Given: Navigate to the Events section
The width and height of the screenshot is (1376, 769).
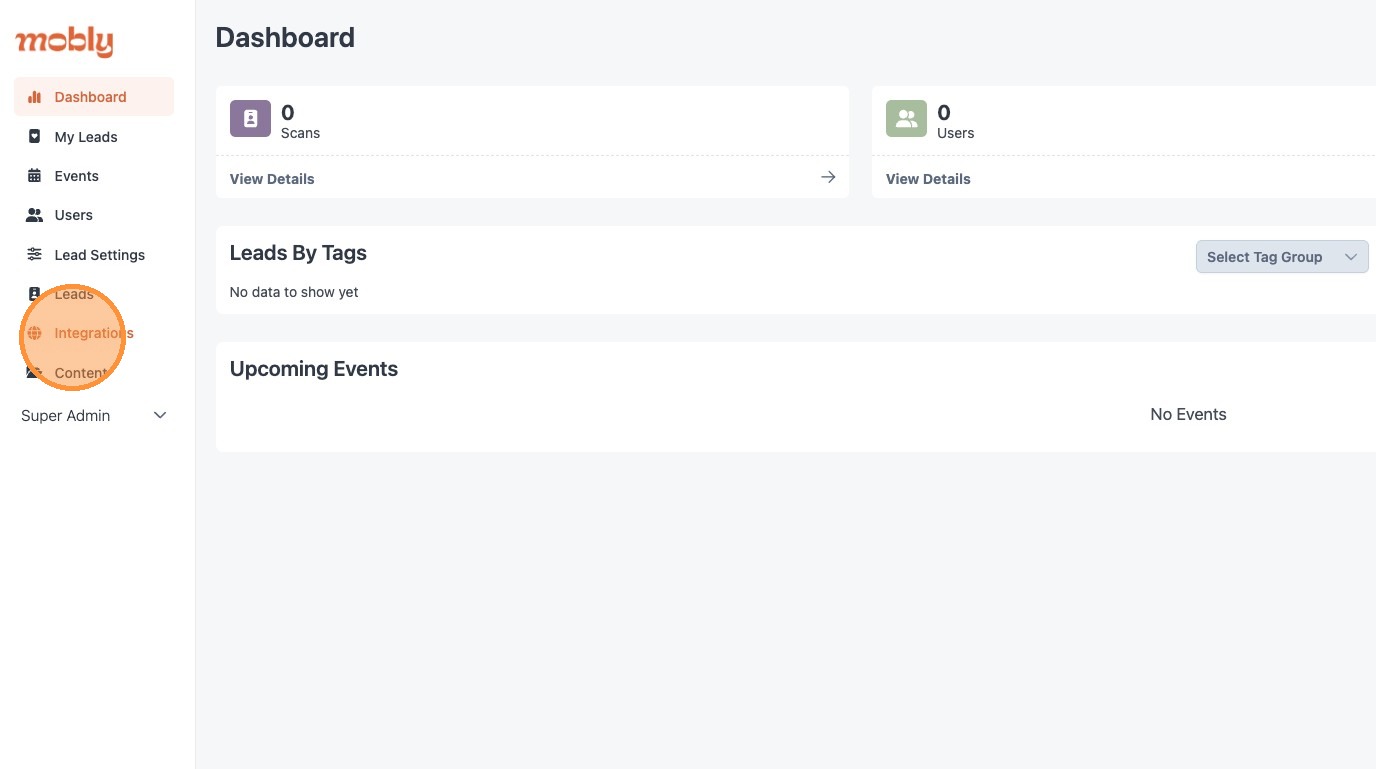Looking at the screenshot, I should pyautogui.click(x=76, y=176).
